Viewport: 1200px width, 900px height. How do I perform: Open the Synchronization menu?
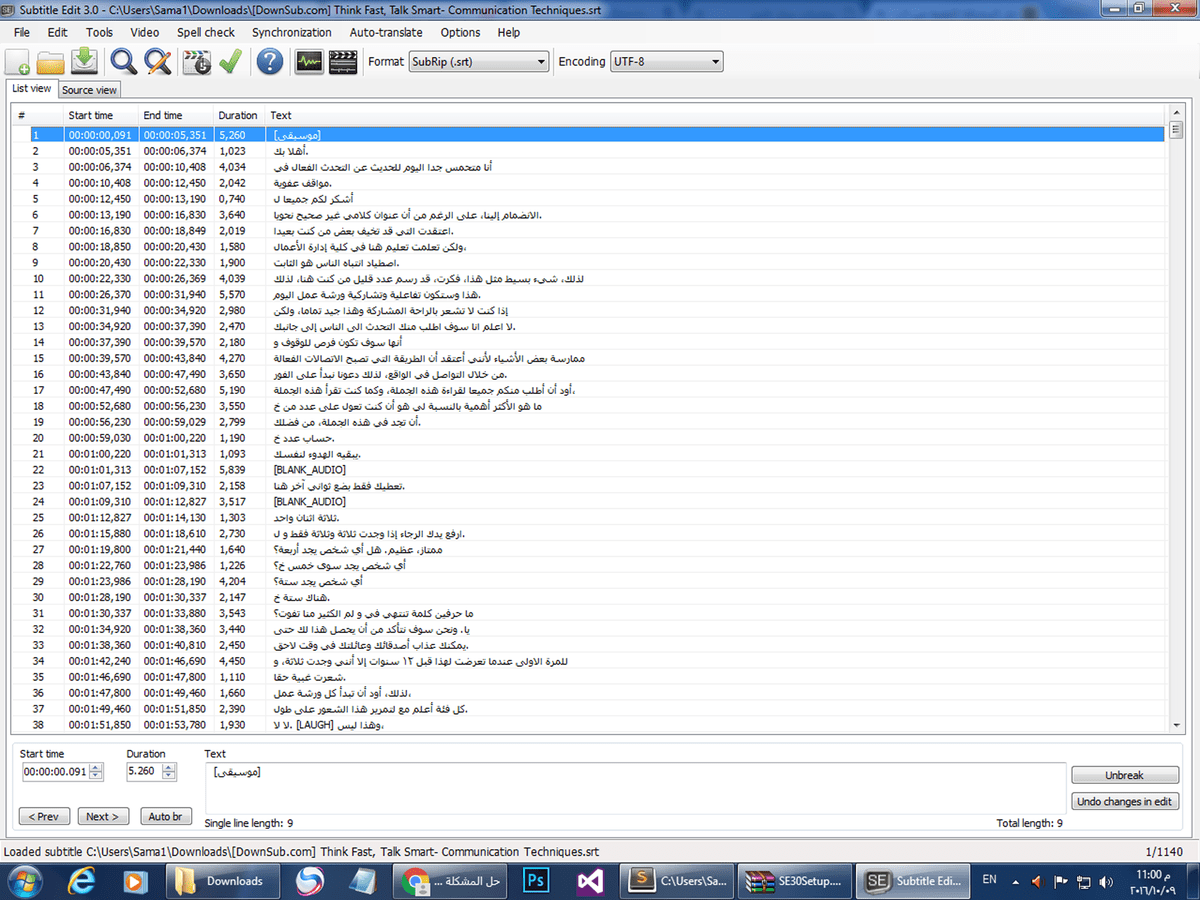292,32
